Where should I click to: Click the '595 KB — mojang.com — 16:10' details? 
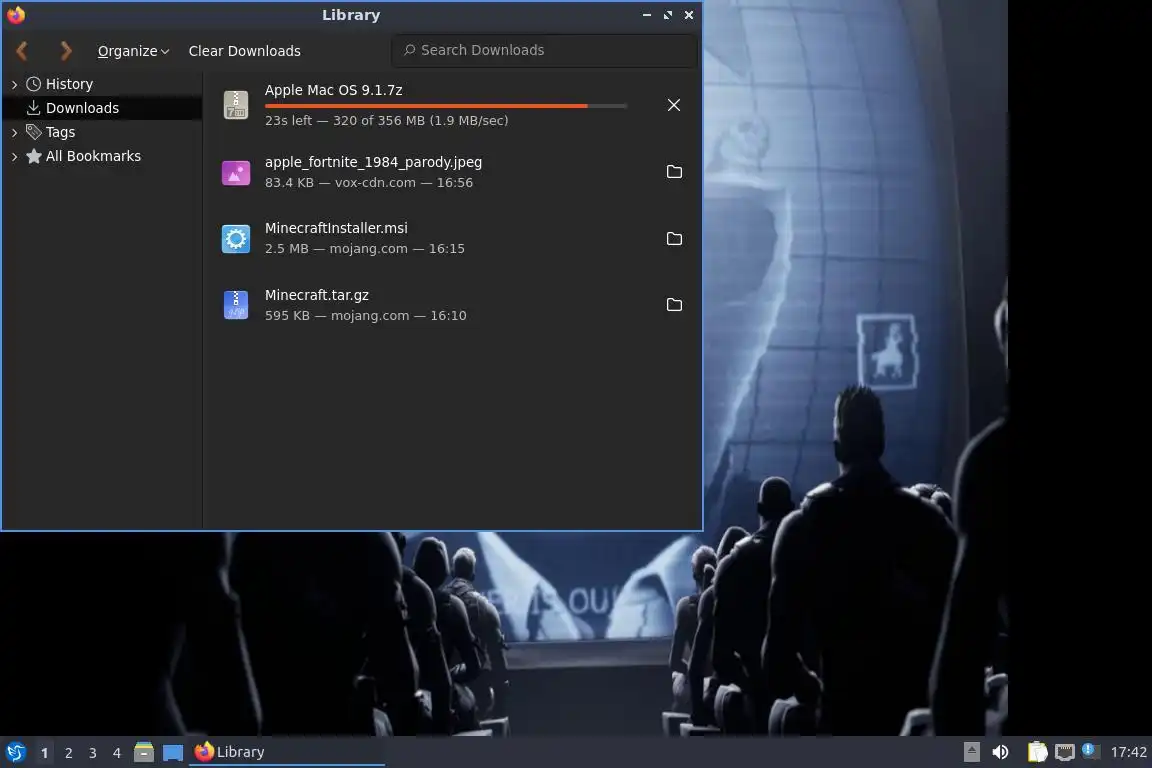click(x=365, y=315)
